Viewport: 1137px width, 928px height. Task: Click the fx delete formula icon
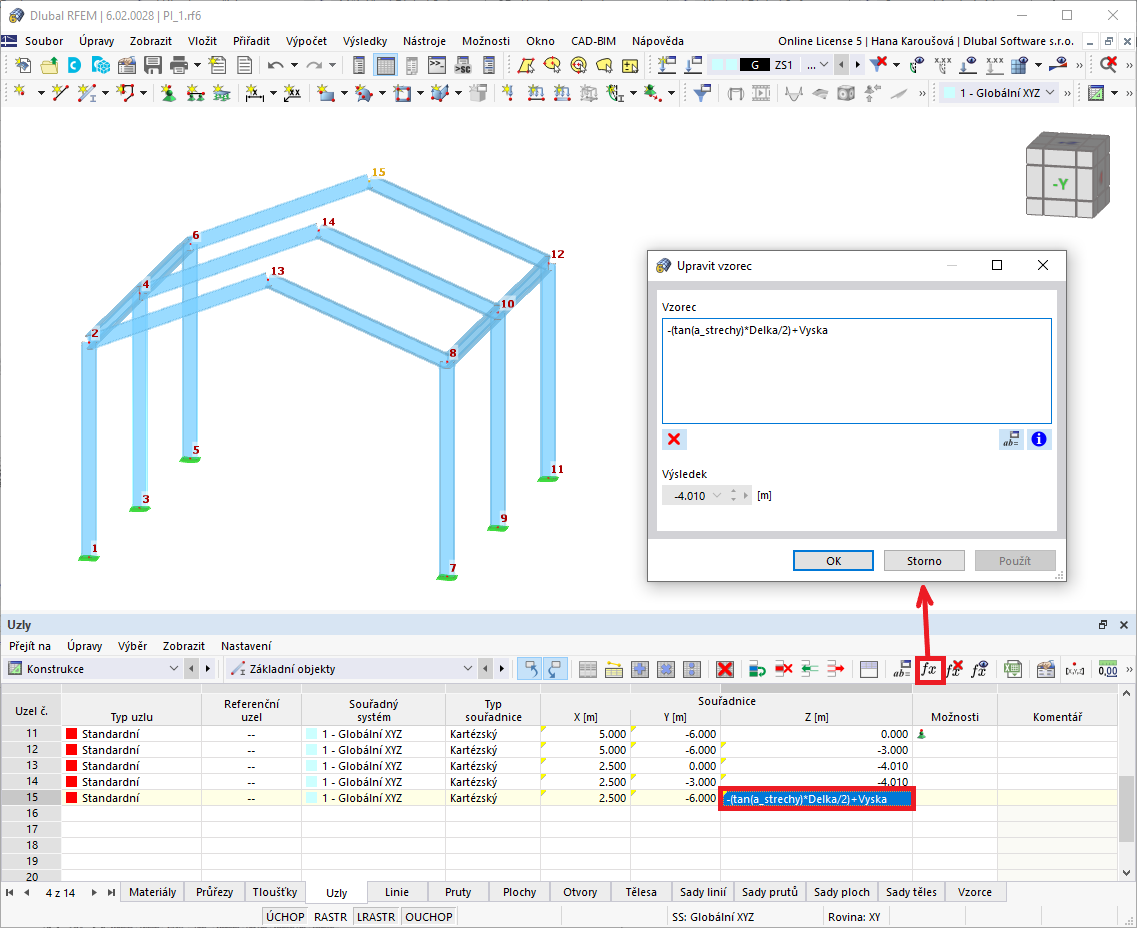pos(954,669)
